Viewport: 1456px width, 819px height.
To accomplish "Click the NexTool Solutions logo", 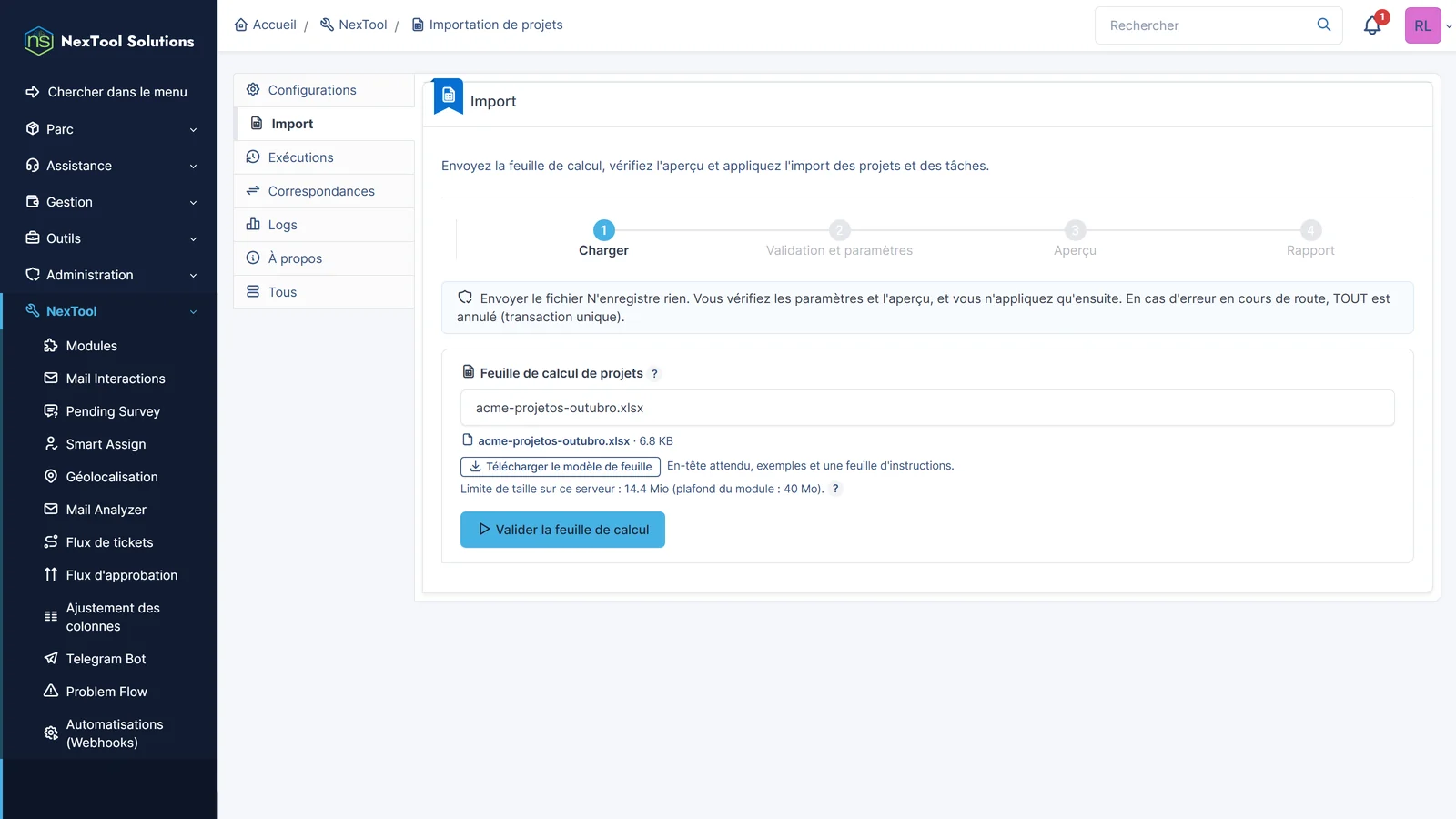I will [x=109, y=41].
